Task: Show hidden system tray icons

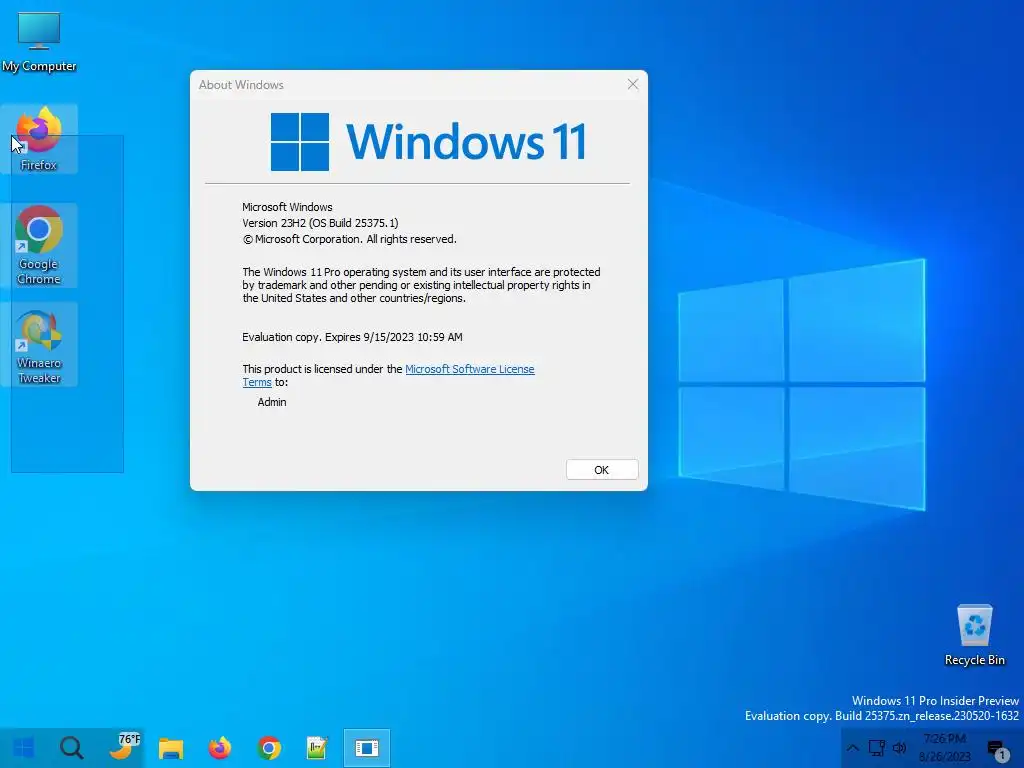Action: [853, 748]
